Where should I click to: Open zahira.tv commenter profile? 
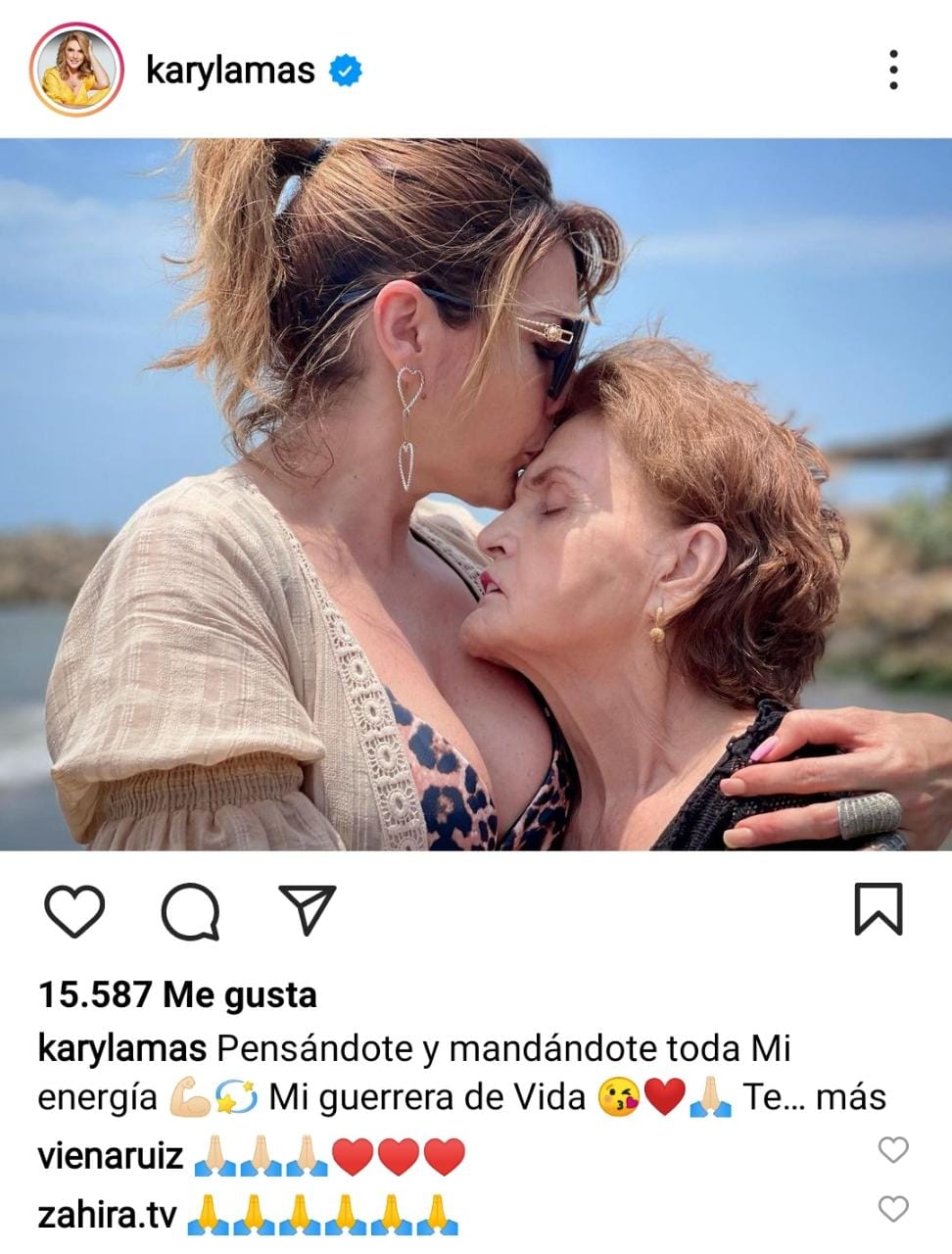click(x=107, y=1216)
